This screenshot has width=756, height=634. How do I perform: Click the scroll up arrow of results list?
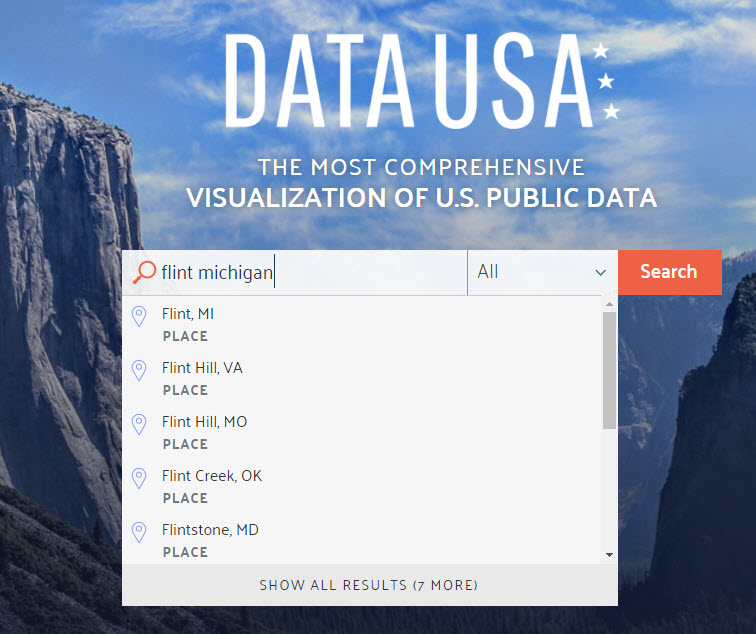609,304
